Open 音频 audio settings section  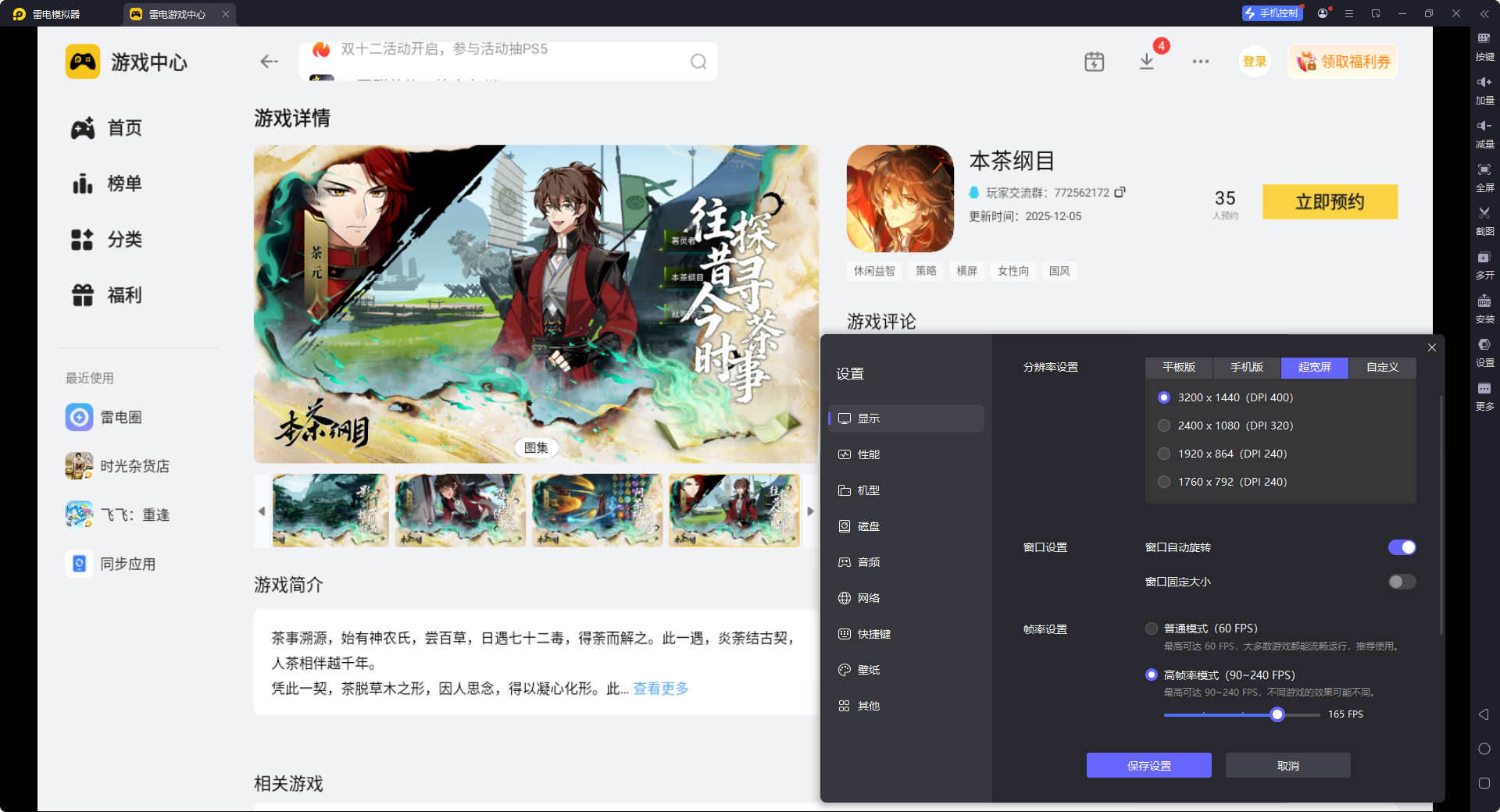[906, 562]
